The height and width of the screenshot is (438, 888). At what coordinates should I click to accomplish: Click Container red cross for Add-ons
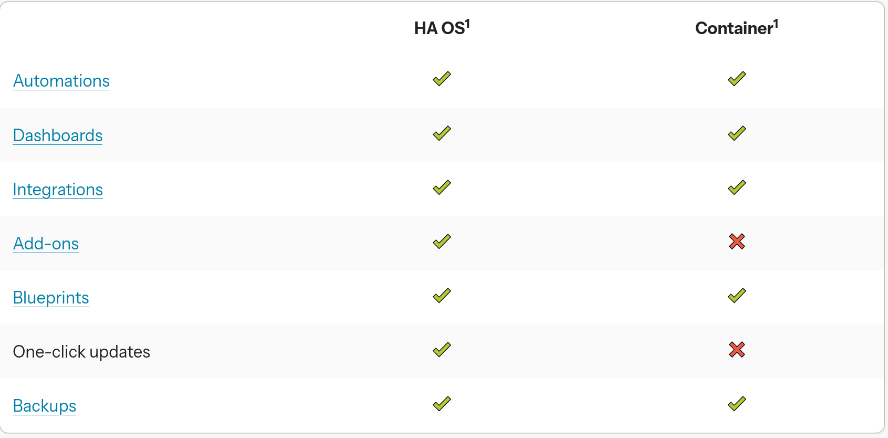pos(737,241)
